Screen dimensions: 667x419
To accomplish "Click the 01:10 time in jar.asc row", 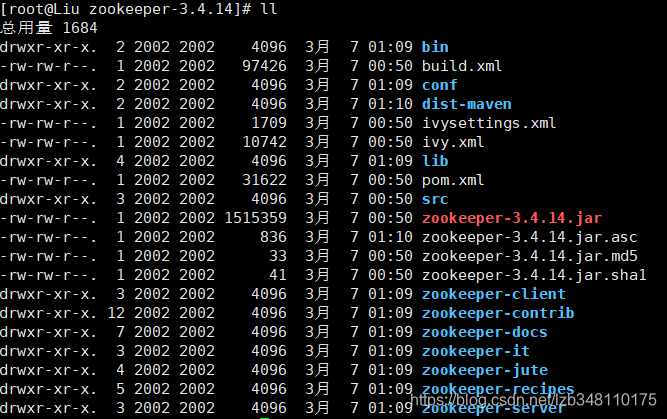I will point(390,237).
